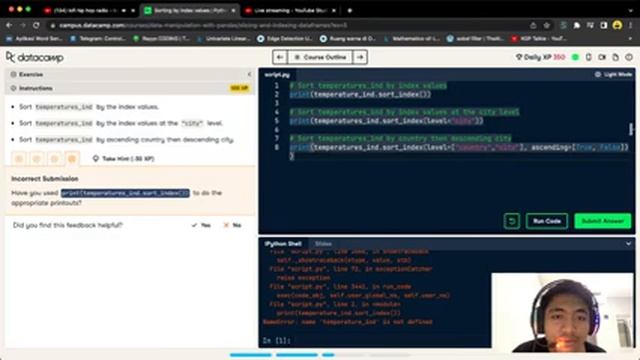Image resolution: width=640 pixels, height=360 pixels.
Task: Answer Yes to feedback helpful
Action: click(201, 225)
